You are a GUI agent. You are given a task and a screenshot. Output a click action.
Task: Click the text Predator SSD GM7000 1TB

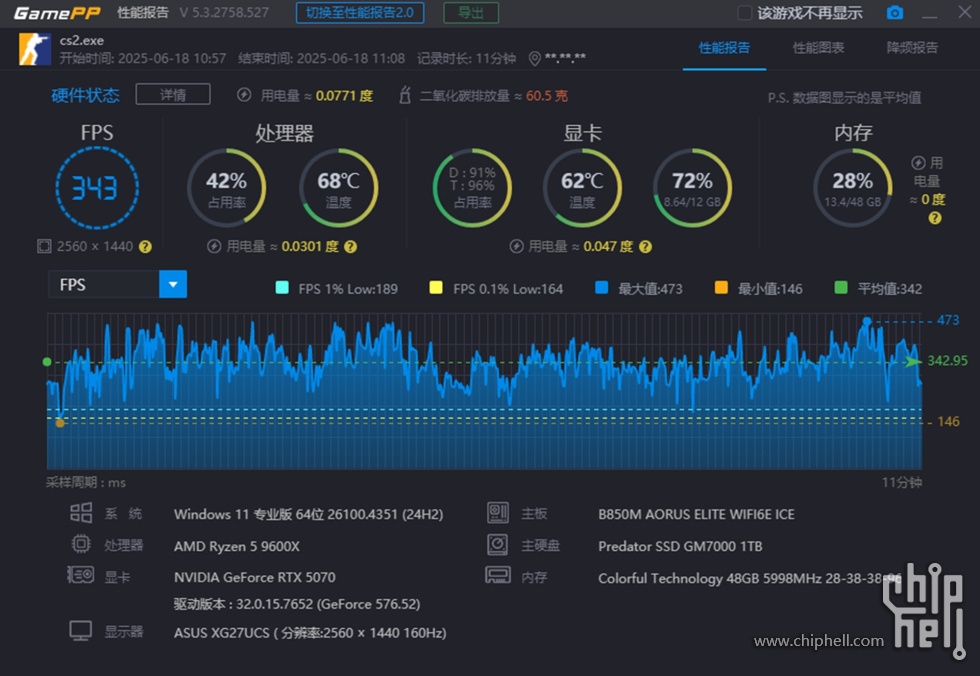[680, 546]
